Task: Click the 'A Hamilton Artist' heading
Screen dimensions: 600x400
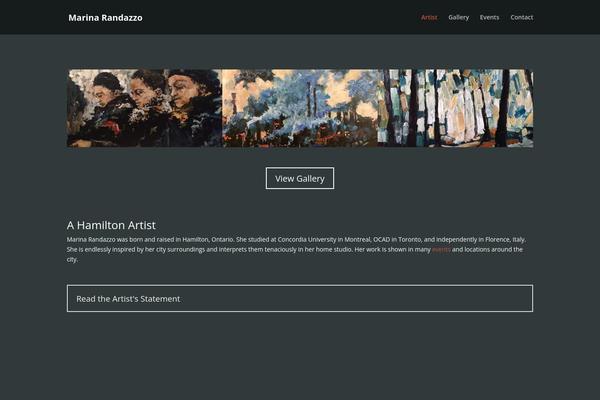Action: pos(111,225)
